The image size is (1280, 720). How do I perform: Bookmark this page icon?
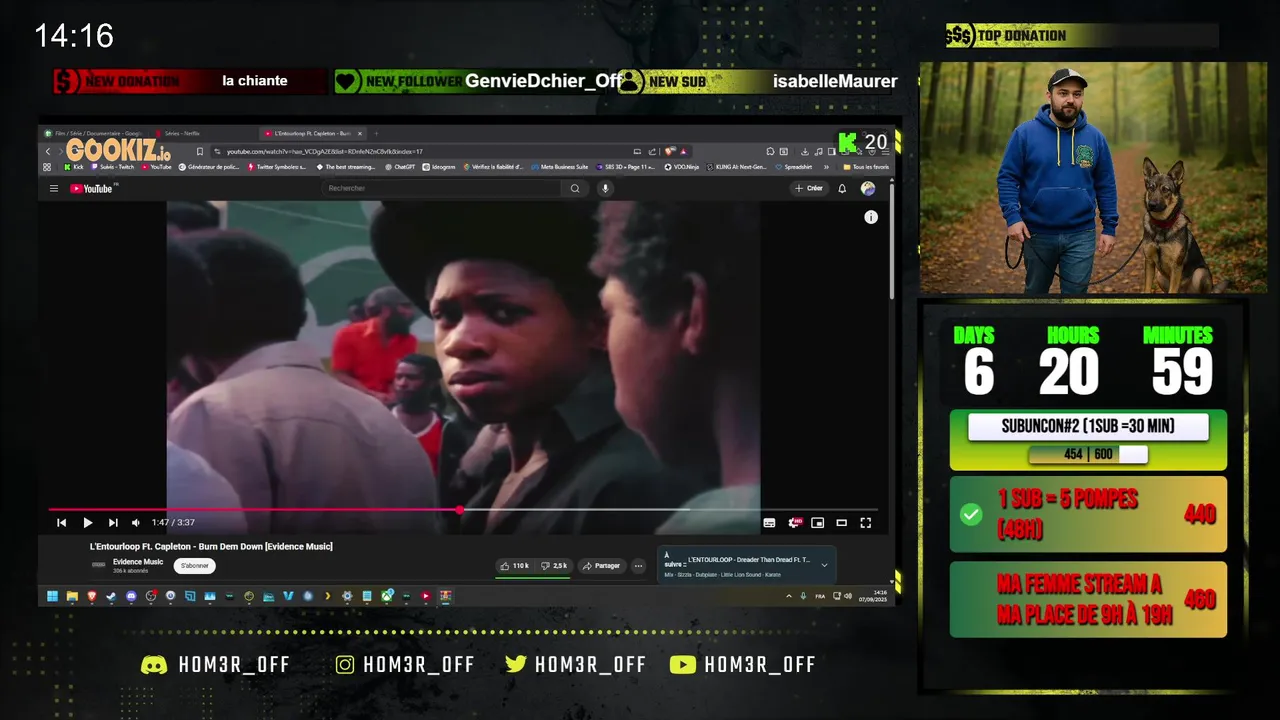200,152
